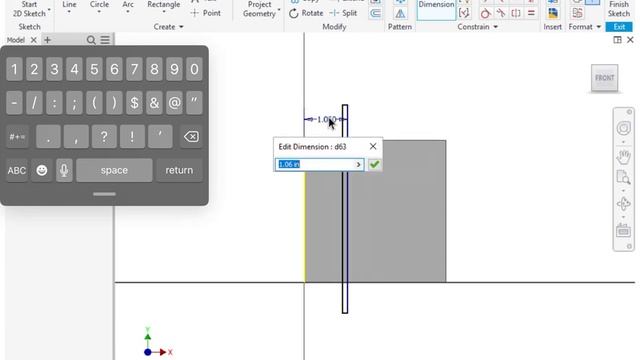Expand the Constrain panel
This screenshot has height=360, width=640.
(478, 27)
